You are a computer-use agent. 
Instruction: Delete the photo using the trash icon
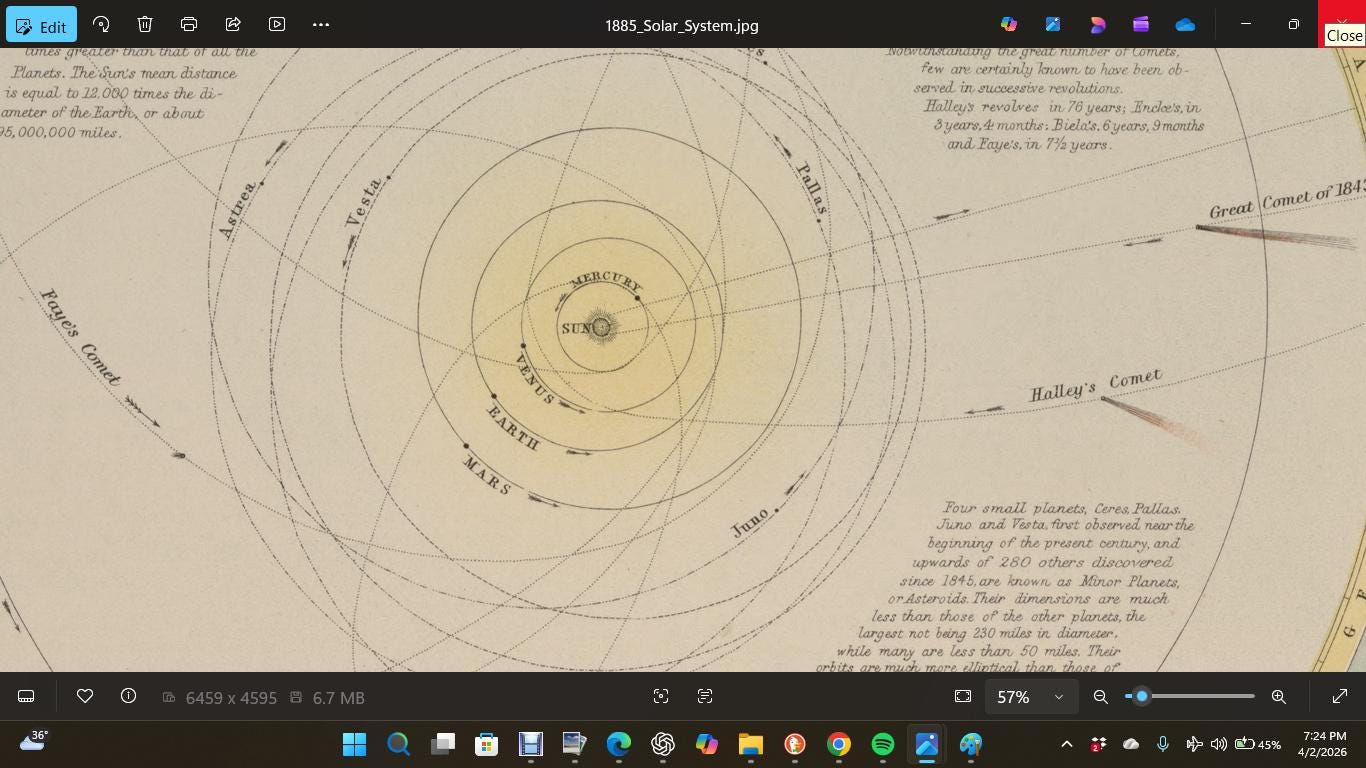[x=145, y=24]
